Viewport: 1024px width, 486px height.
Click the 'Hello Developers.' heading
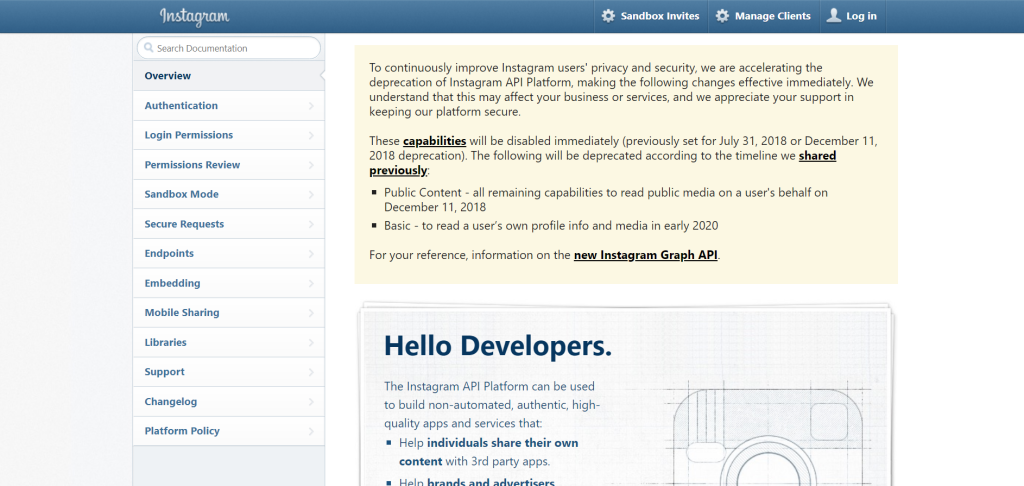[498, 346]
